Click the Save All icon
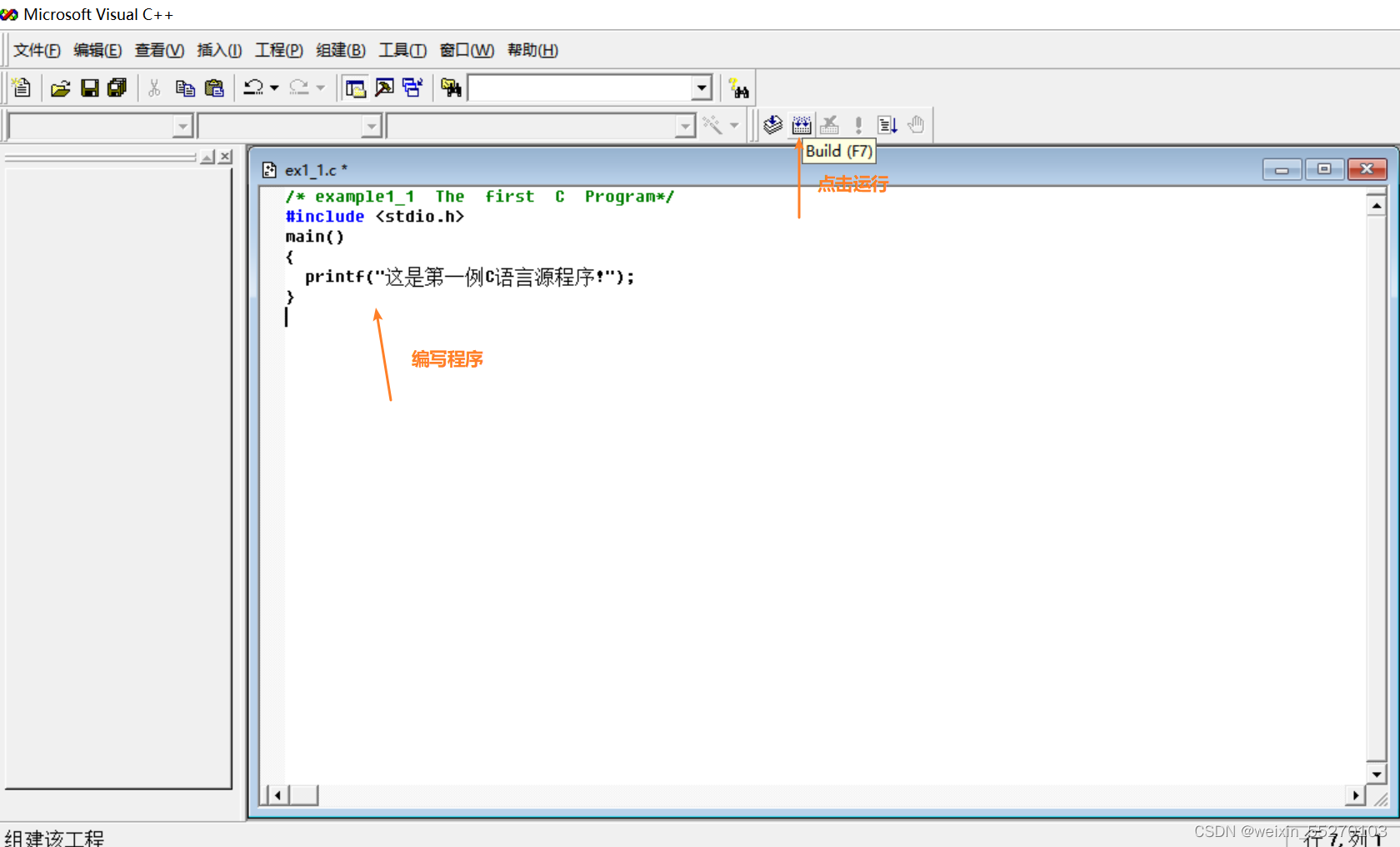This screenshot has height=847, width=1400. [117, 88]
